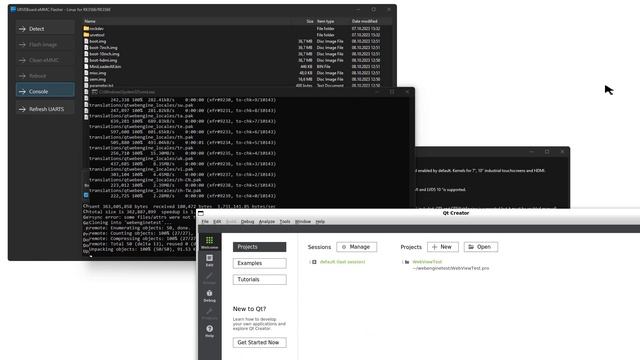Select the greyed Design mode icon
This screenshot has height=360, width=640.
click(209, 278)
